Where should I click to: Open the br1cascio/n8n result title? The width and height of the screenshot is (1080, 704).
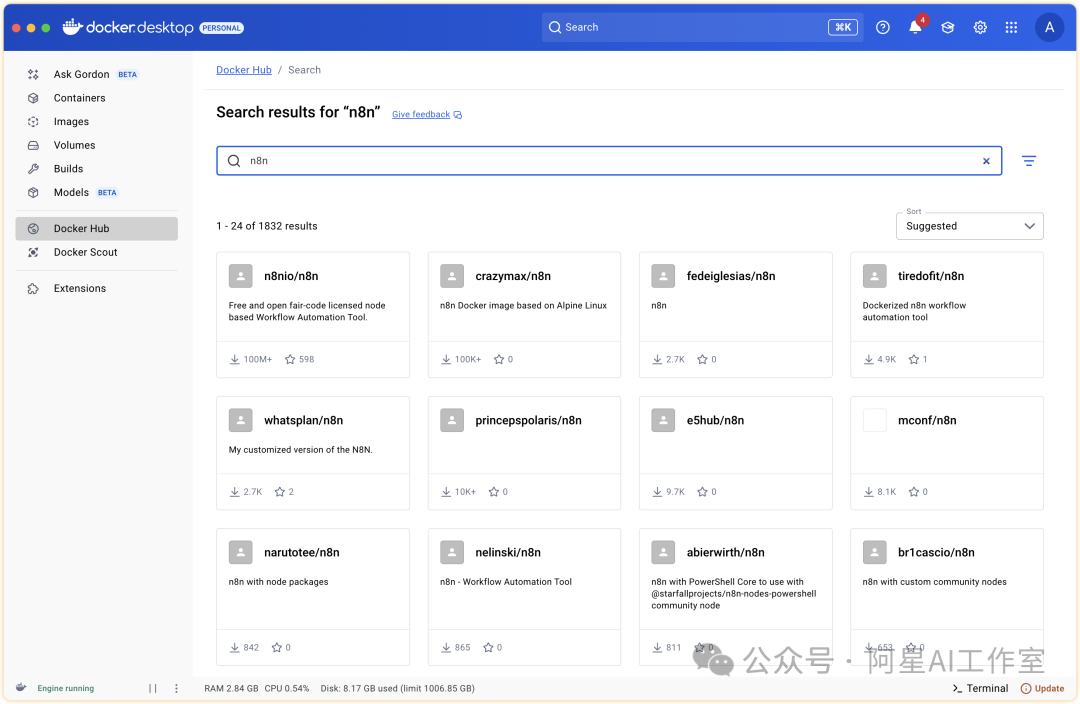click(936, 552)
